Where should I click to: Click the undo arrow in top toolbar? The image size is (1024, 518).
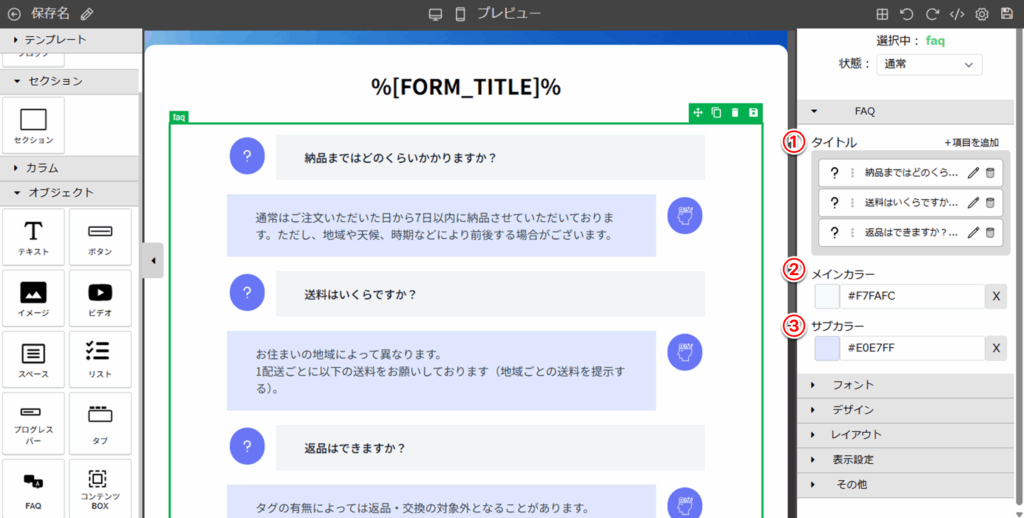(x=907, y=14)
